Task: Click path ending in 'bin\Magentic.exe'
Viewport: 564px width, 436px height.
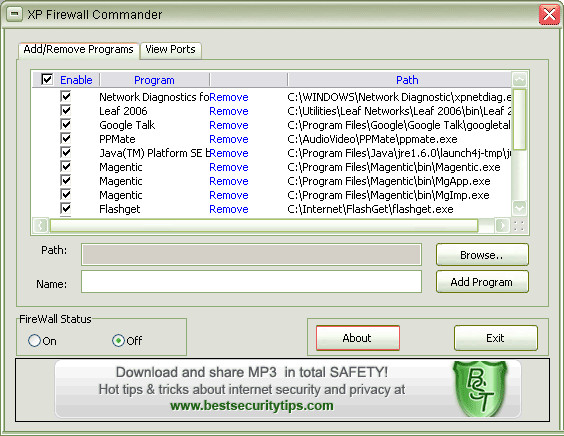Action: pyautogui.click(x=394, y=167)
